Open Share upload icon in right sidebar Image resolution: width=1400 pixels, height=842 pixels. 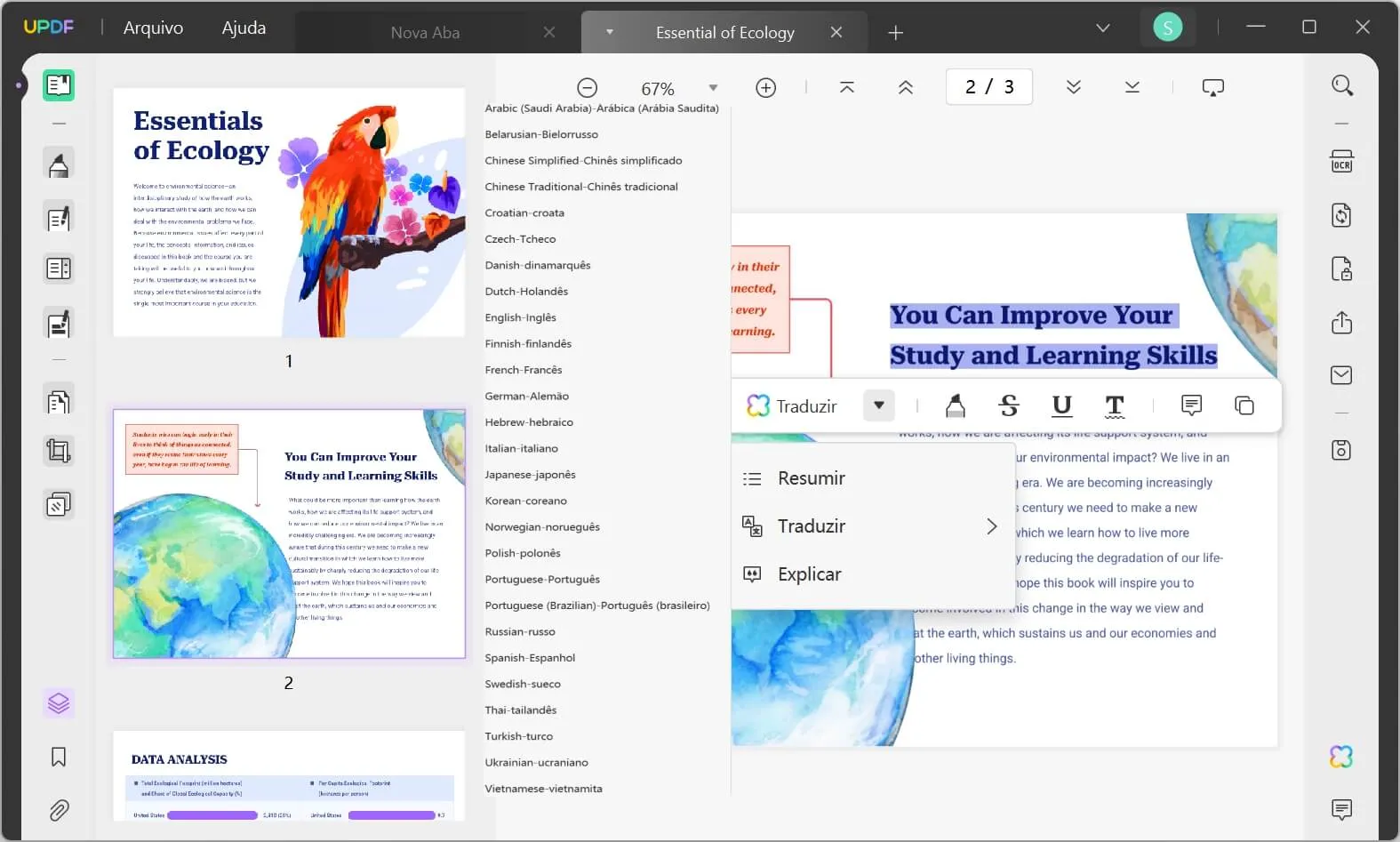click(1342, 322)
